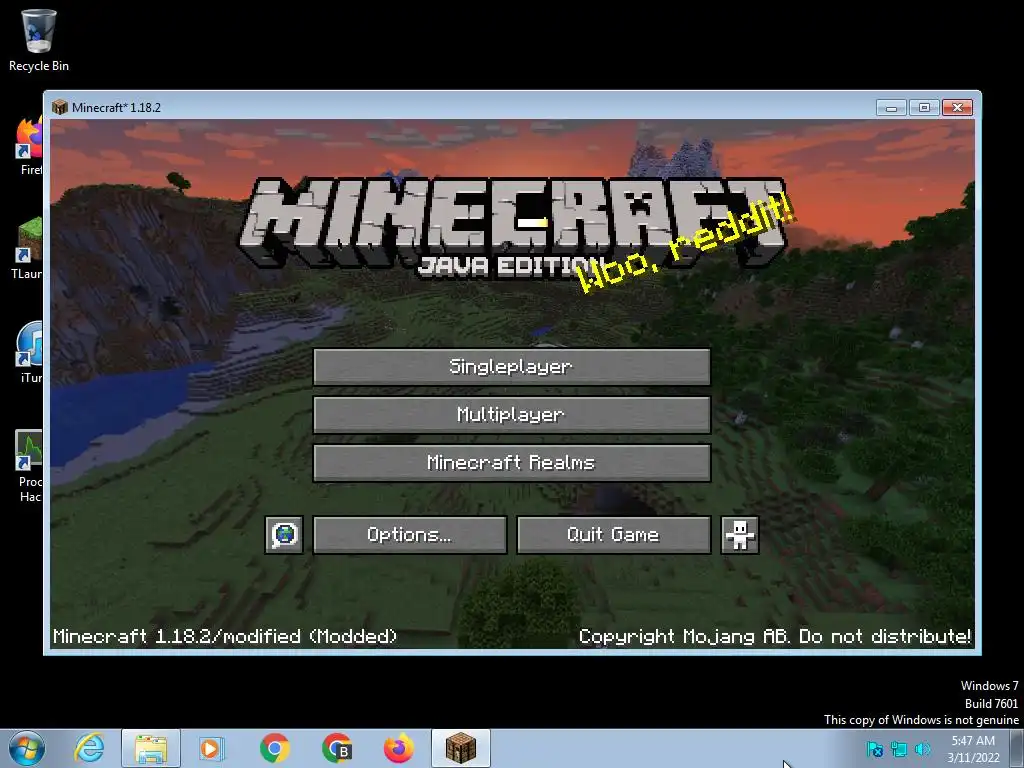Screen dimensions: 1024x768
Task: Click Quit Game button
Action: click(x=613, y=535)
